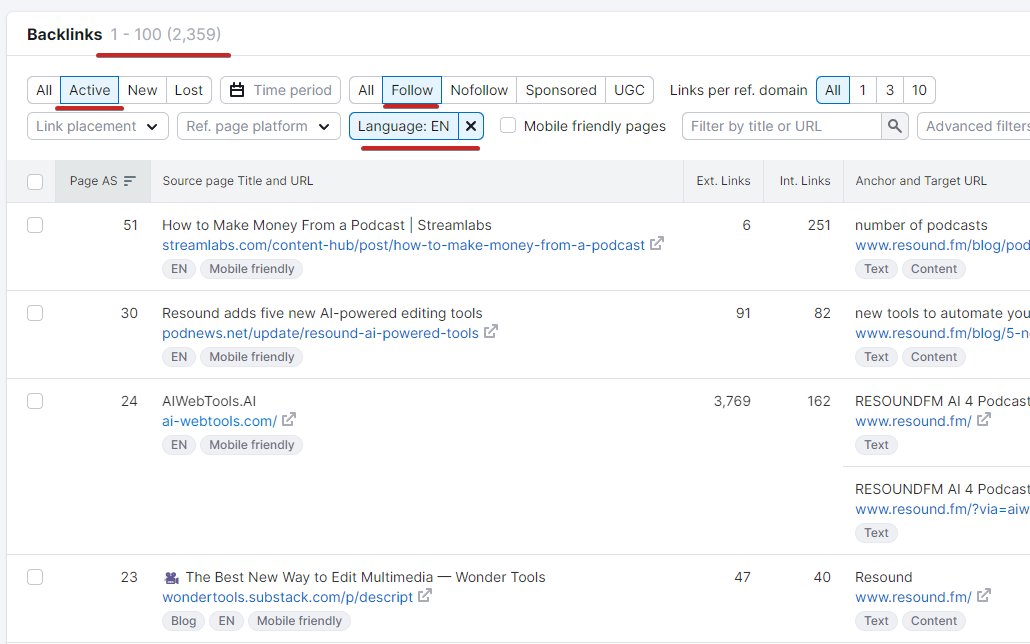Screen dimensions: 1030x644
Task: Sort by Page AS column icon
Action: [x=130, y=181]
